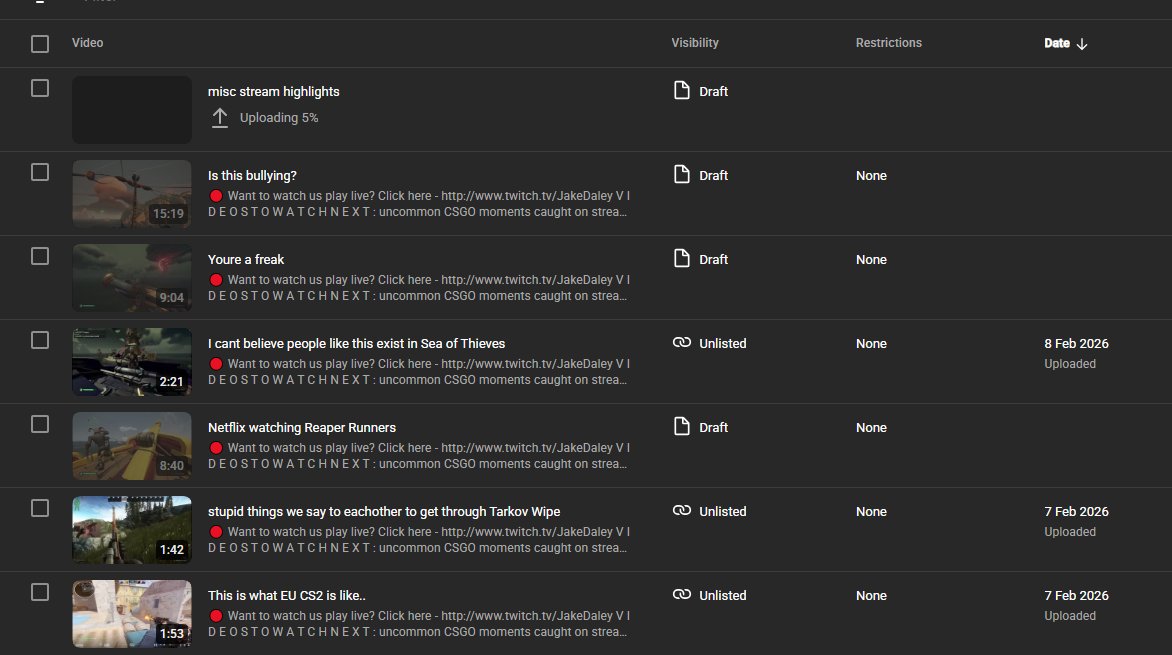Open the 1:42 Tarkov Wipe thumbnail

[132, 529]
